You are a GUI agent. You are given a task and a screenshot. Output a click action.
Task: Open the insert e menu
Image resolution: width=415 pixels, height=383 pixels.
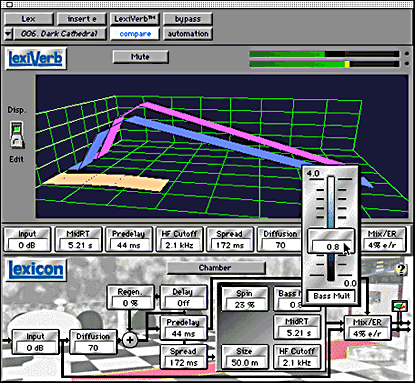click(82, 19)
